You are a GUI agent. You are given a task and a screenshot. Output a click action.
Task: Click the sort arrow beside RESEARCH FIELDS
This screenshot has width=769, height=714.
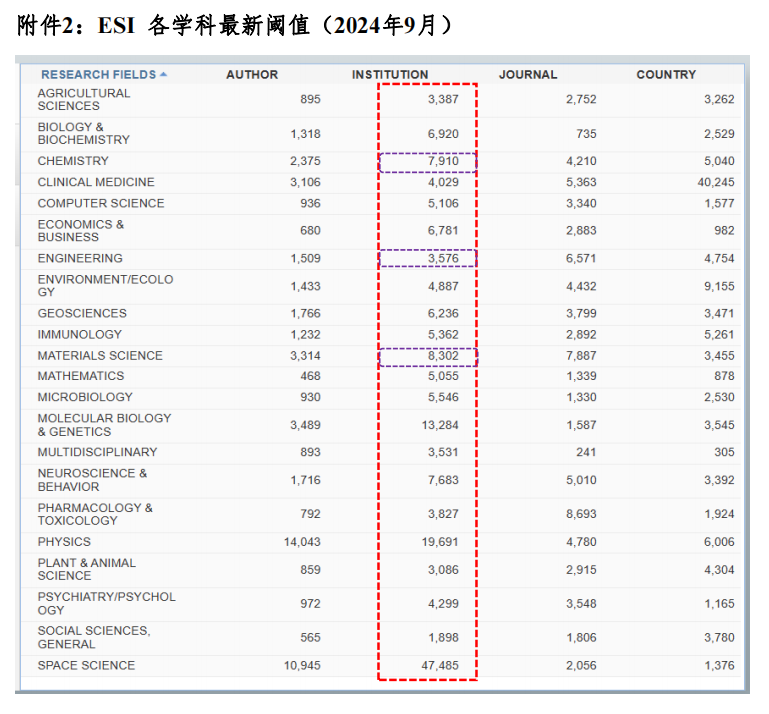coord(164,75)
